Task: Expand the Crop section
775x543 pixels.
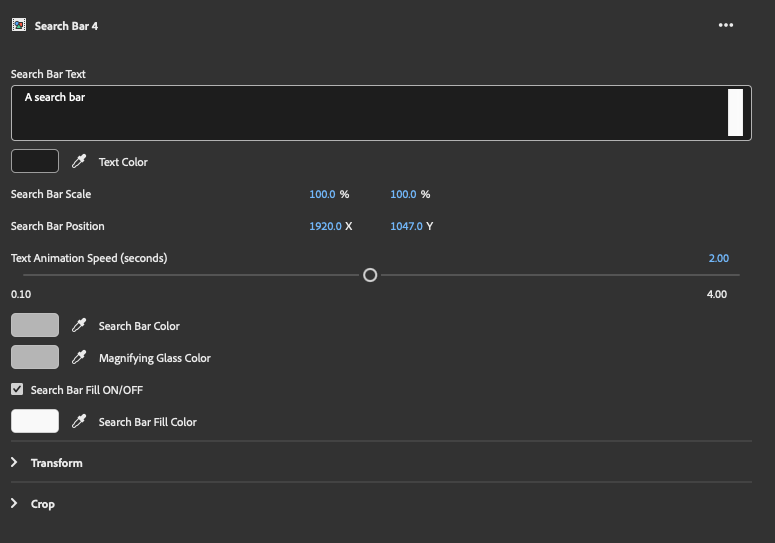Action: (15, 504)
